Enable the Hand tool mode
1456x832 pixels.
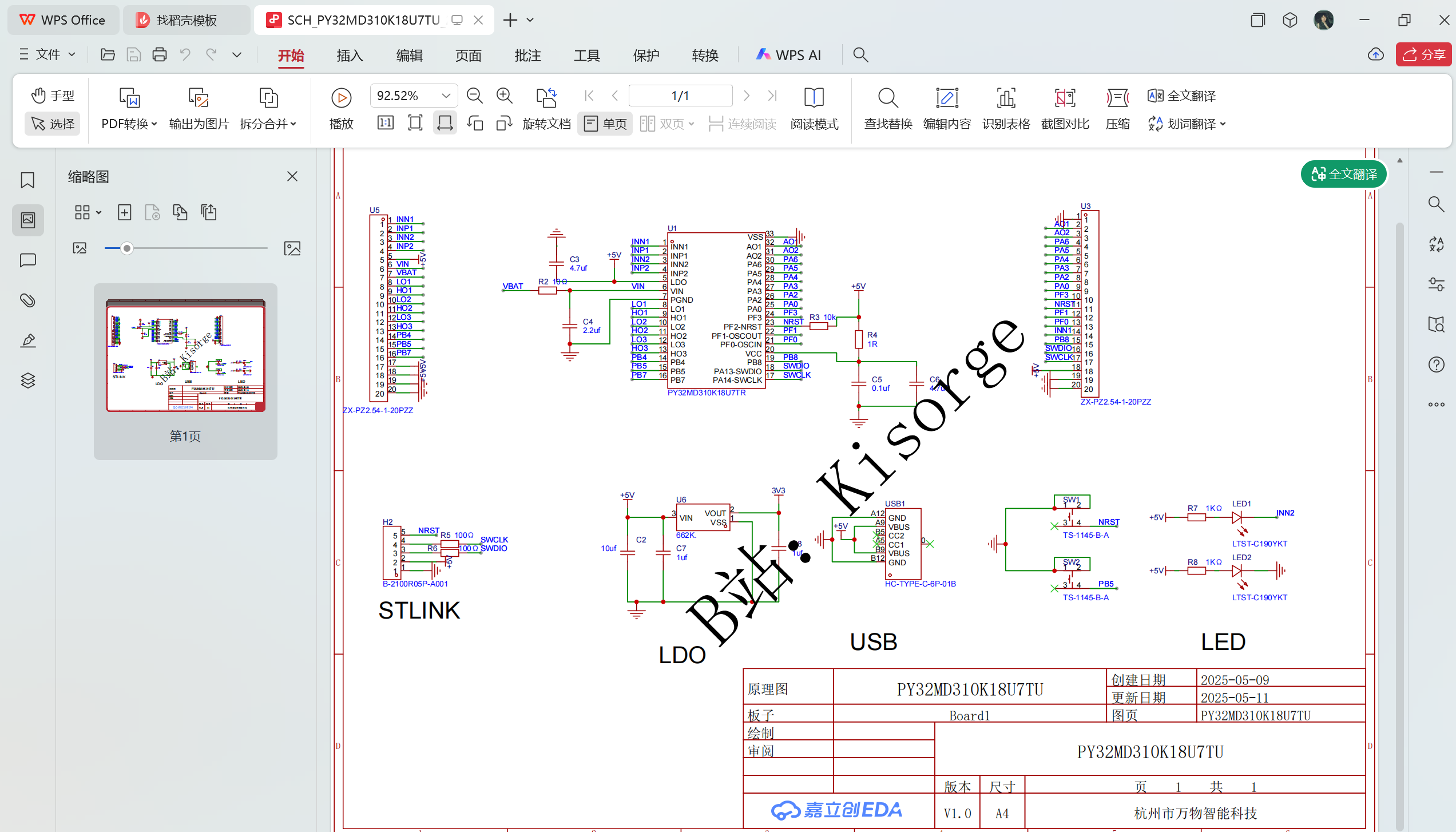click(53, 96)
